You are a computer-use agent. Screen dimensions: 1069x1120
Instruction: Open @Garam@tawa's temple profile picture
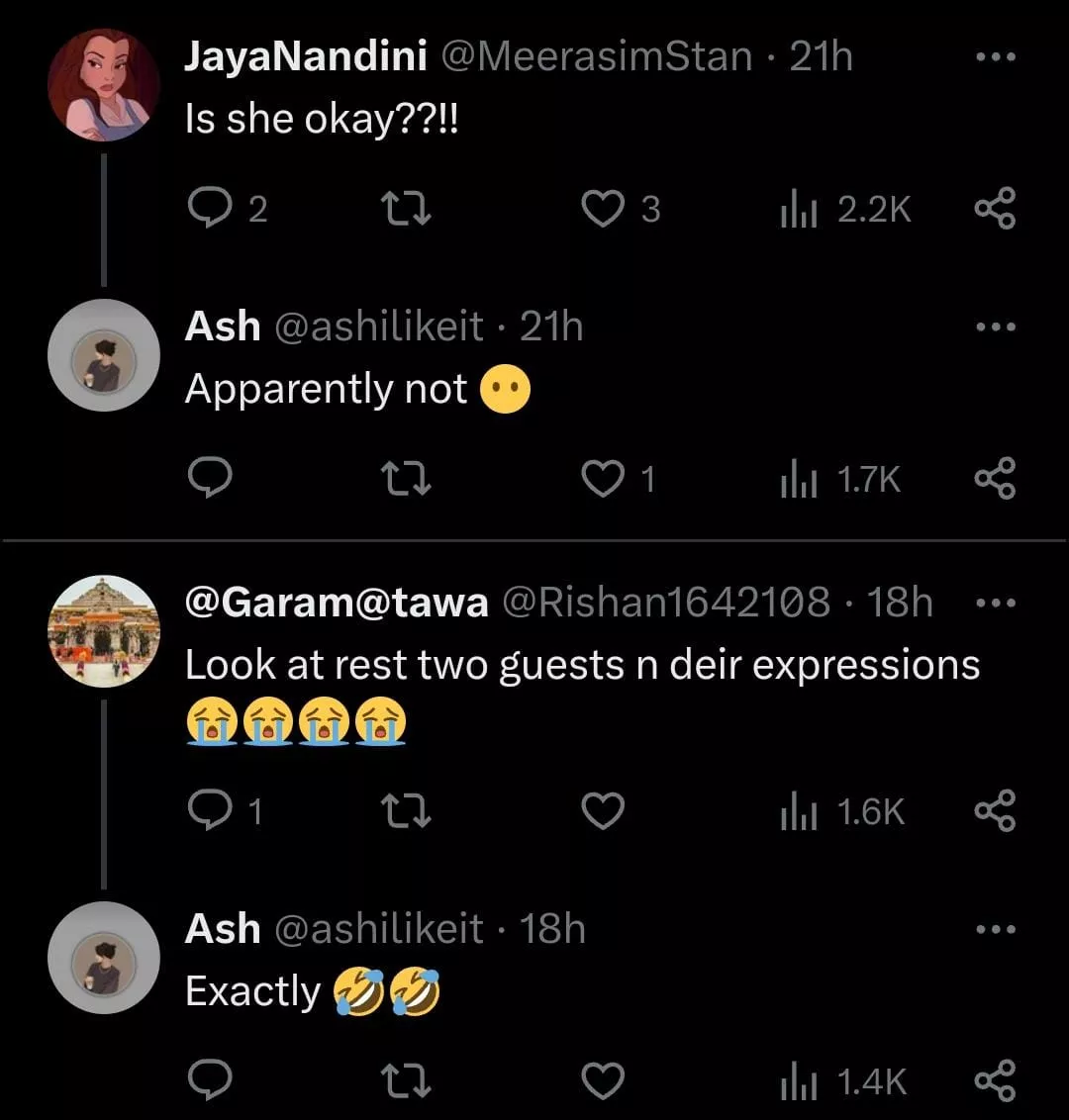coord(104,631)
